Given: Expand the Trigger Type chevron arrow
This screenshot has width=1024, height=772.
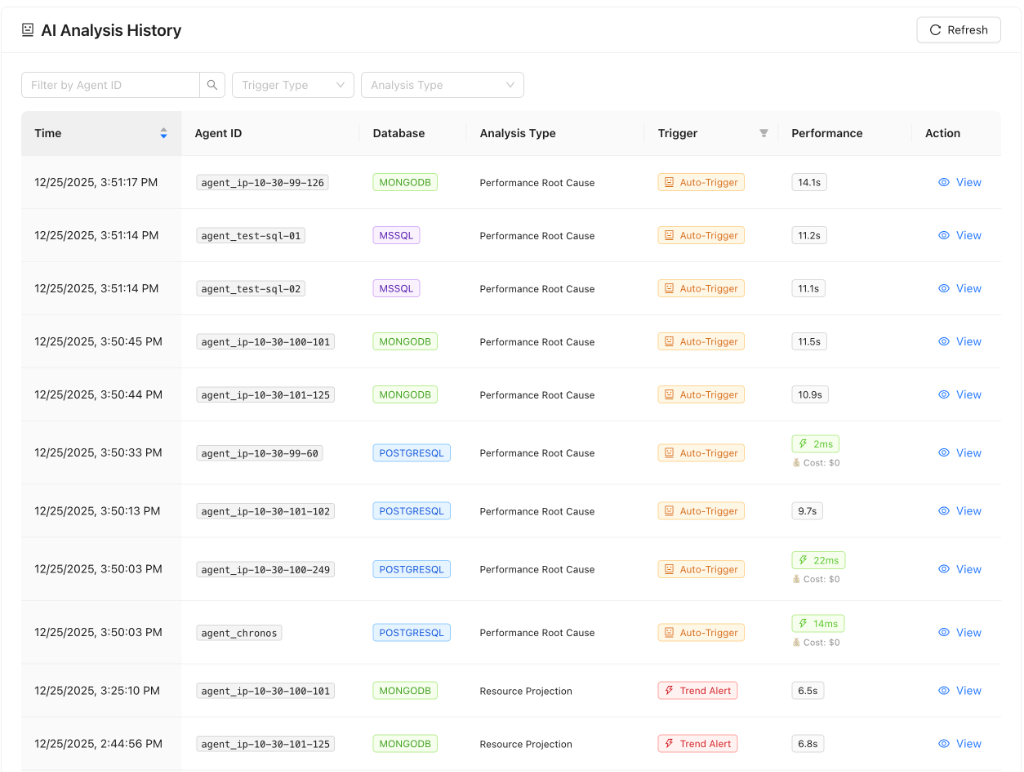Looking at the screenshot, I should pos(340,85).
